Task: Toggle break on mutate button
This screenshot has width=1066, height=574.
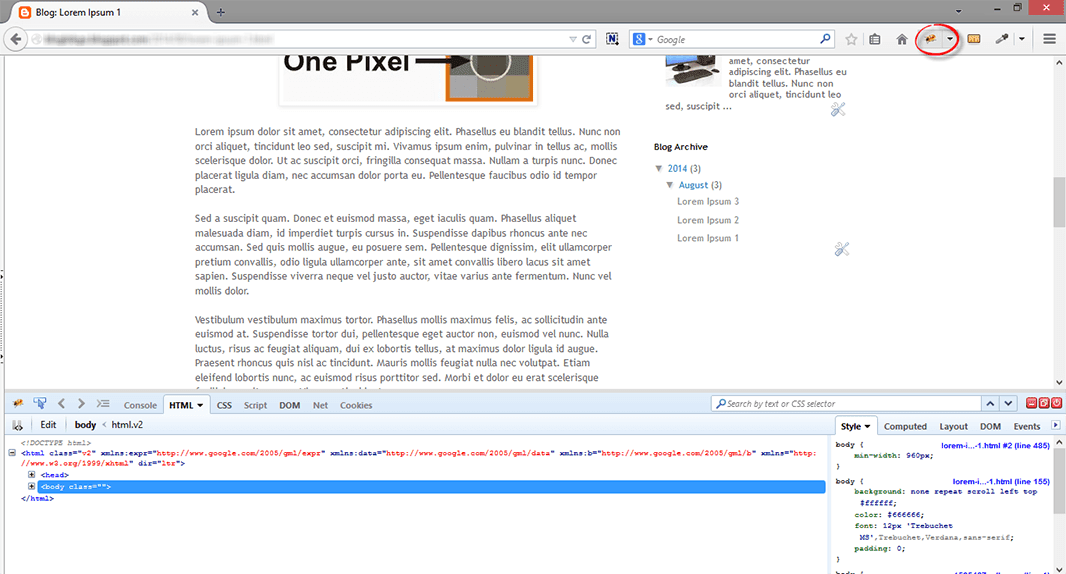Action: coord(18,425)
